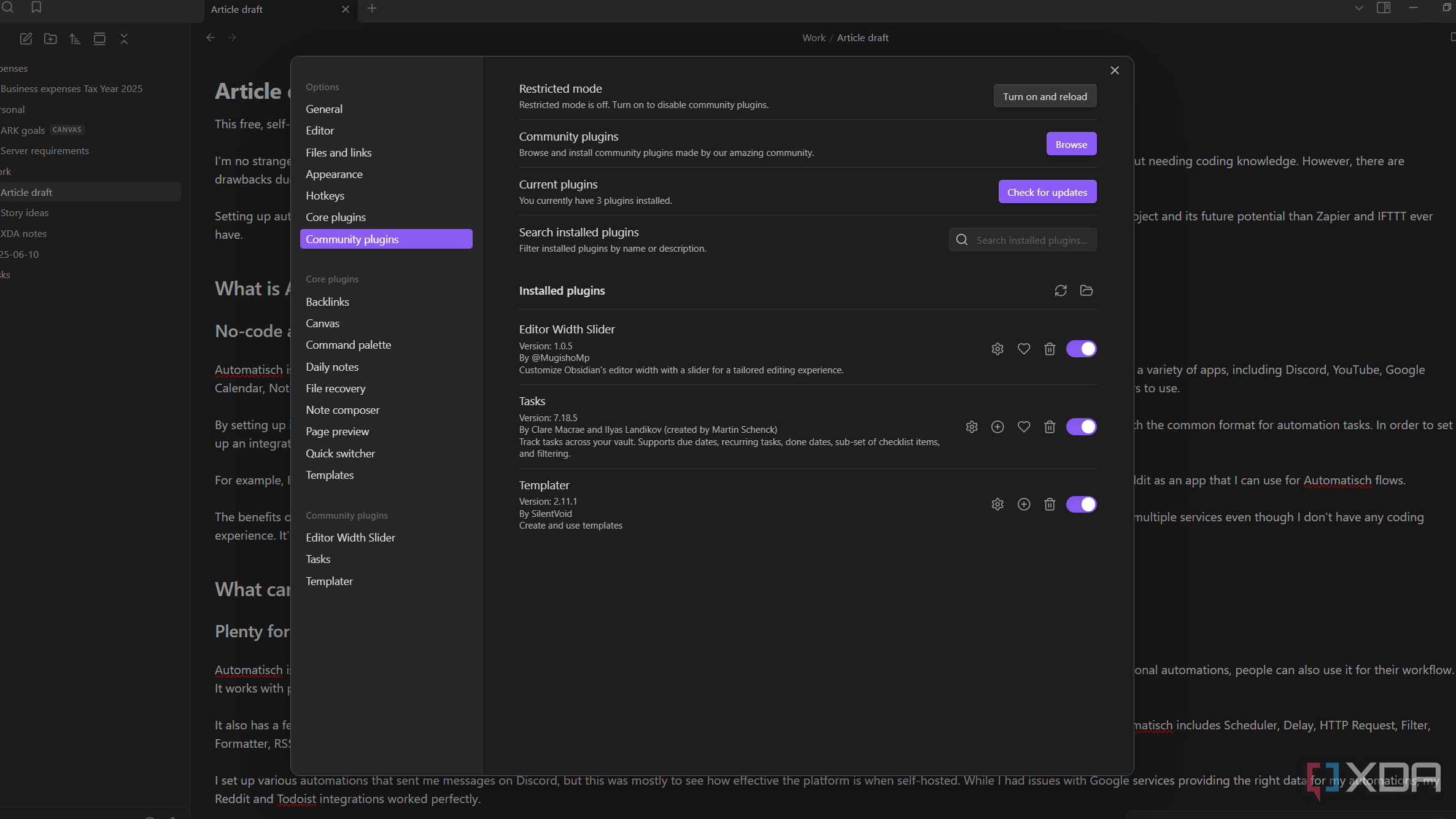The width and height of the screenshot is (1456, 819).
Task: Change the file sort order
Action: point(75,39)
